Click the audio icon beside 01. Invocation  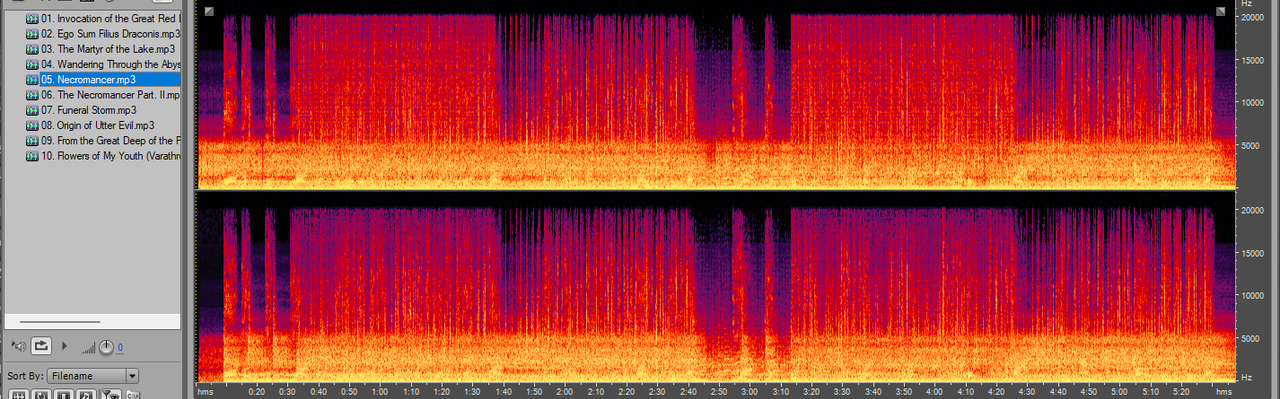pyautogui.click(x=32, y=19)
